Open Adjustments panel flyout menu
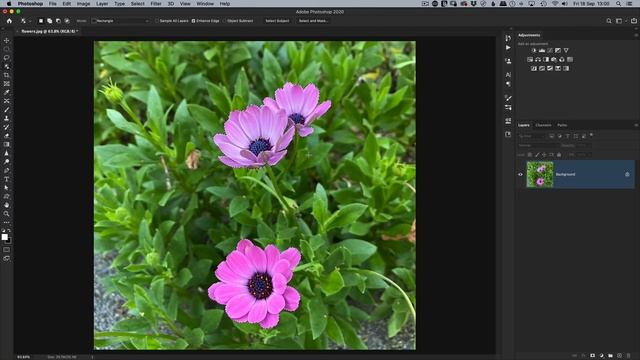 click(636, 35)
